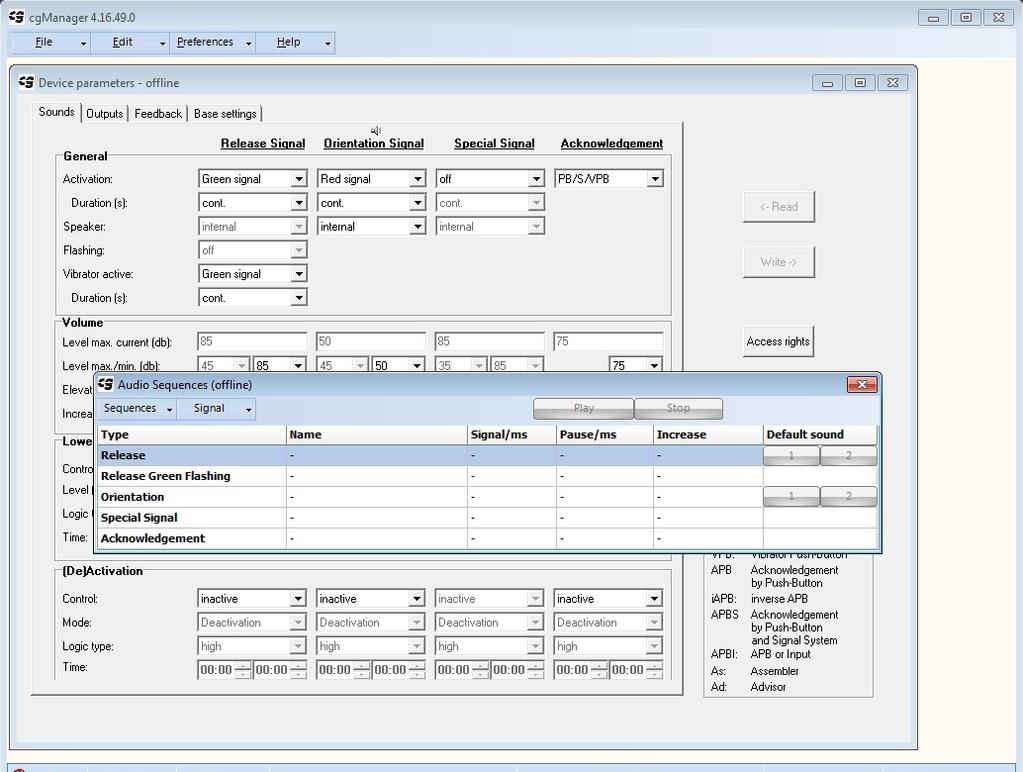The image size is (1023, 772).
Task: Click the Audio Sequences window logo icon
Action: pos(105,384)
